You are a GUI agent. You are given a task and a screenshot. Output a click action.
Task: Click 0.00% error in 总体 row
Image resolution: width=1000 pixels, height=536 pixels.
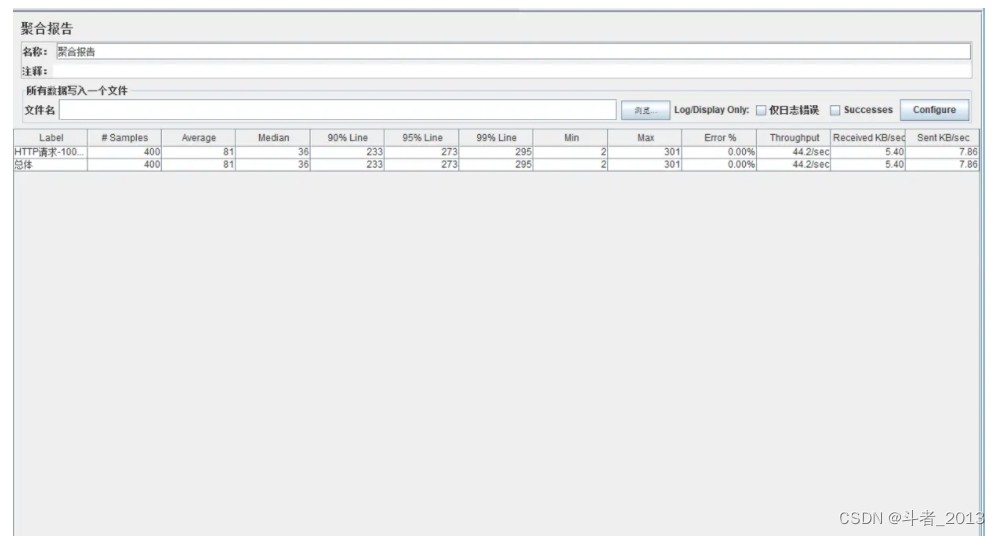click(x=741, y=165)
